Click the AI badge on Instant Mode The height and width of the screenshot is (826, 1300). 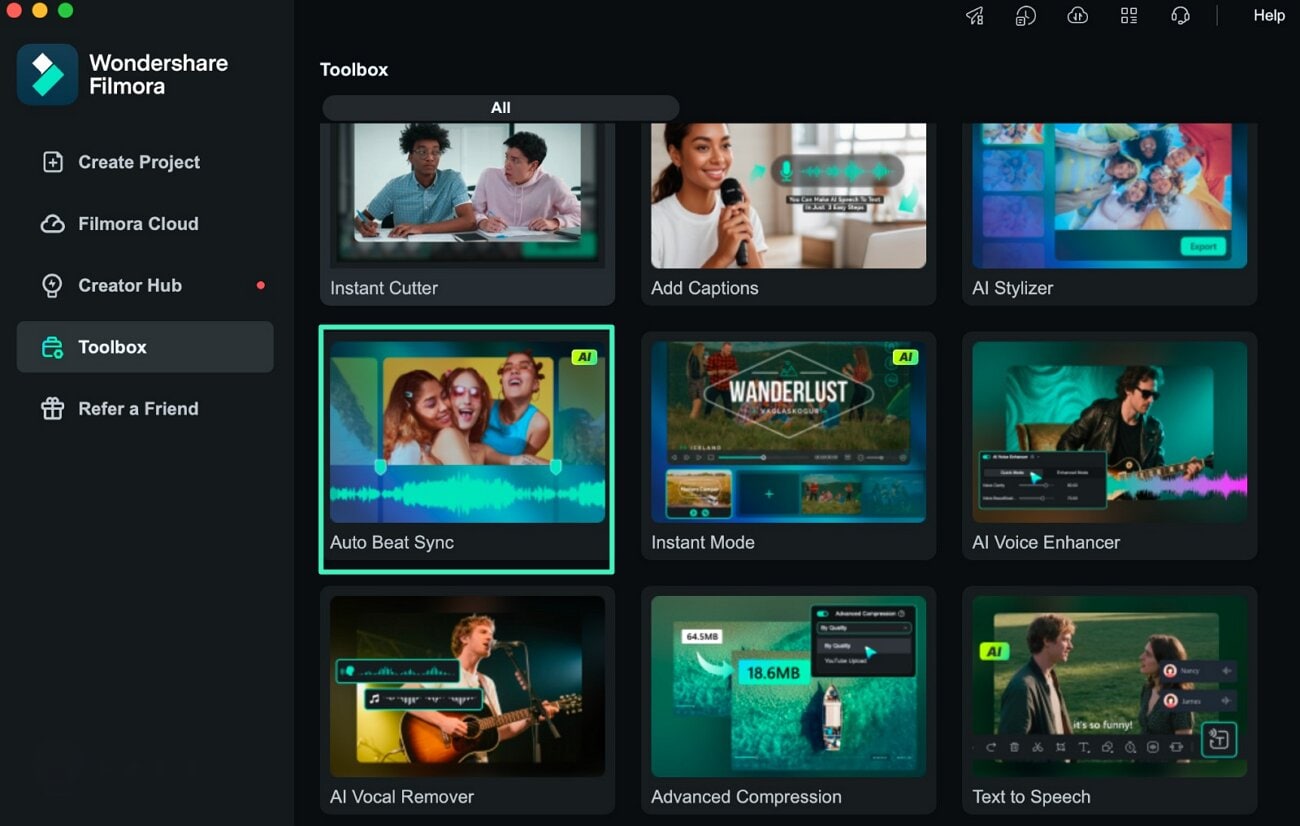905,357
